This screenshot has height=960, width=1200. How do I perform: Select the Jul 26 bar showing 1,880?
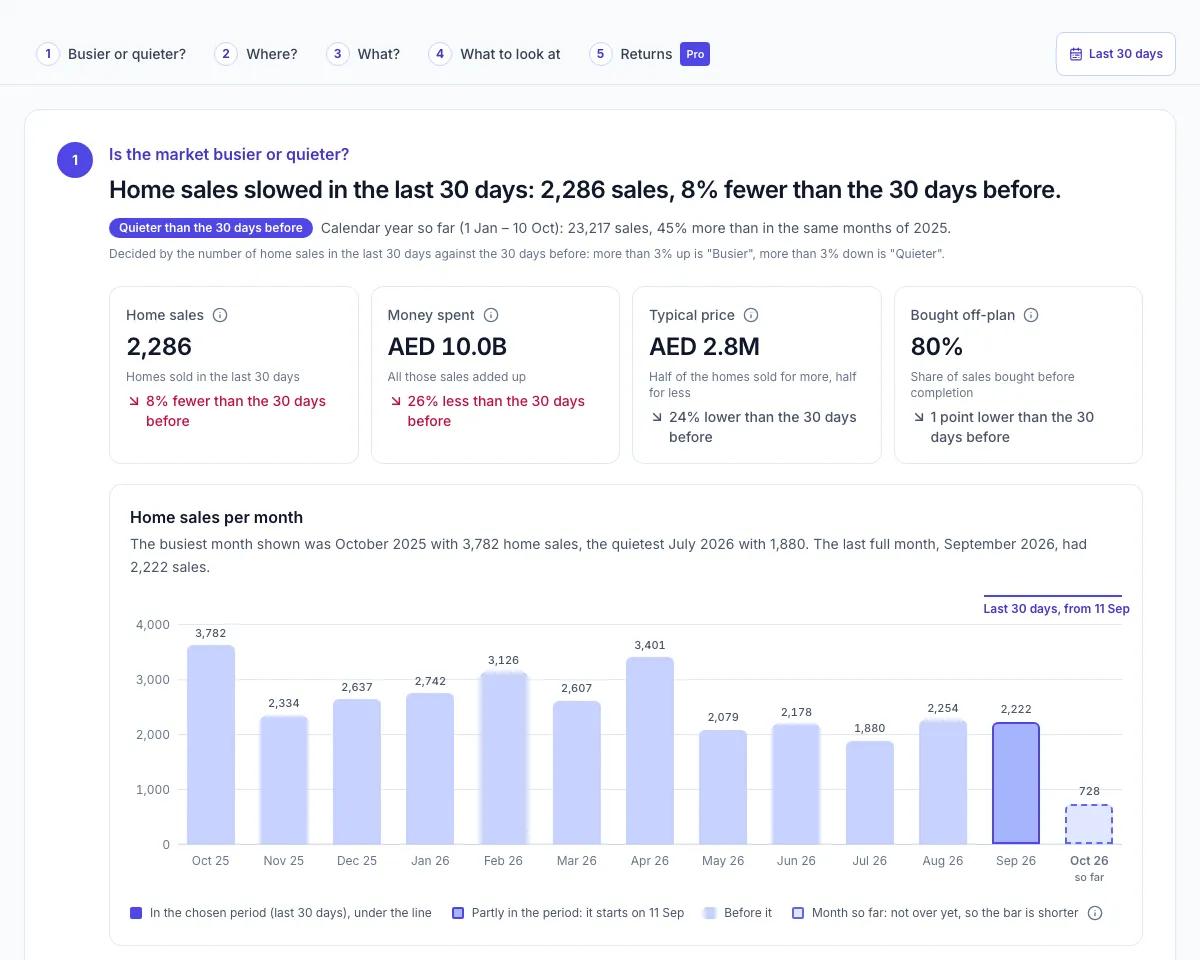(870, 792)
